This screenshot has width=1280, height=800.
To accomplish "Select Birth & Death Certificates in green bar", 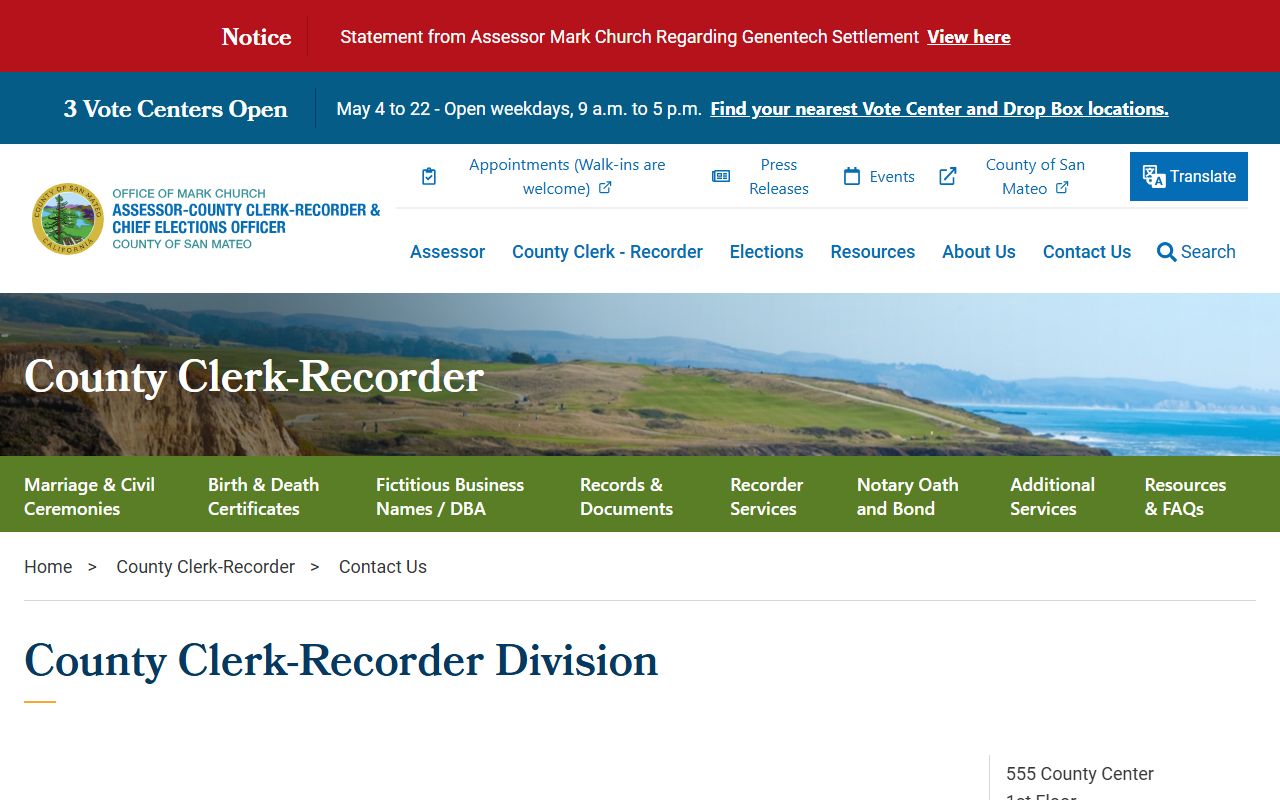I will 263,496.
